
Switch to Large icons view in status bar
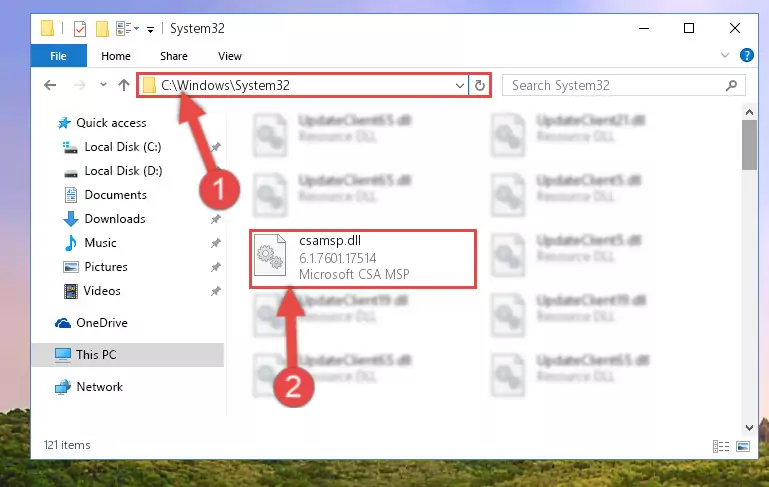pos(743,446)
